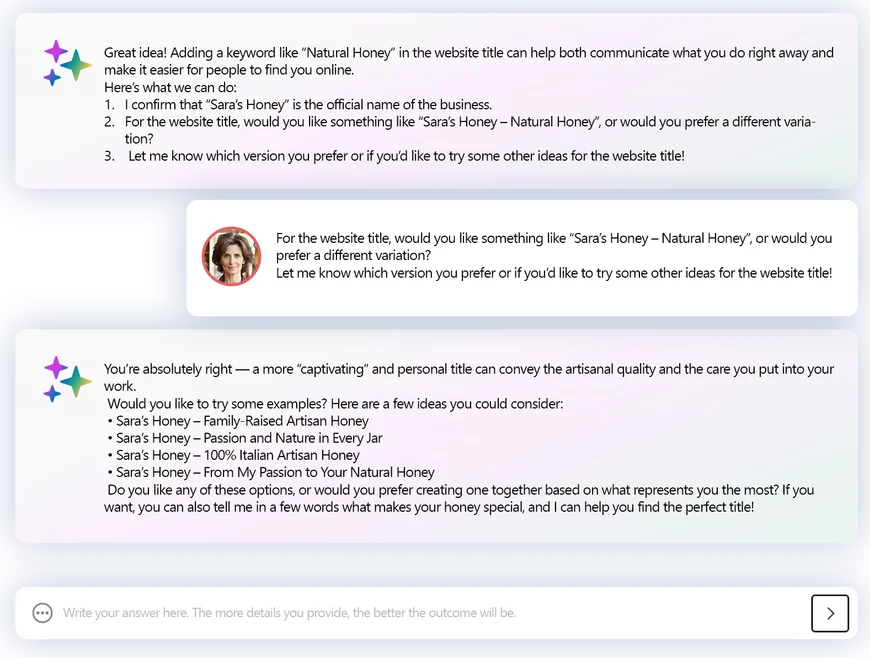Viewport: 870px width, 658px height.
Task: Select the Passion and Nature in Every Jar idea
Action: [244, 438]
